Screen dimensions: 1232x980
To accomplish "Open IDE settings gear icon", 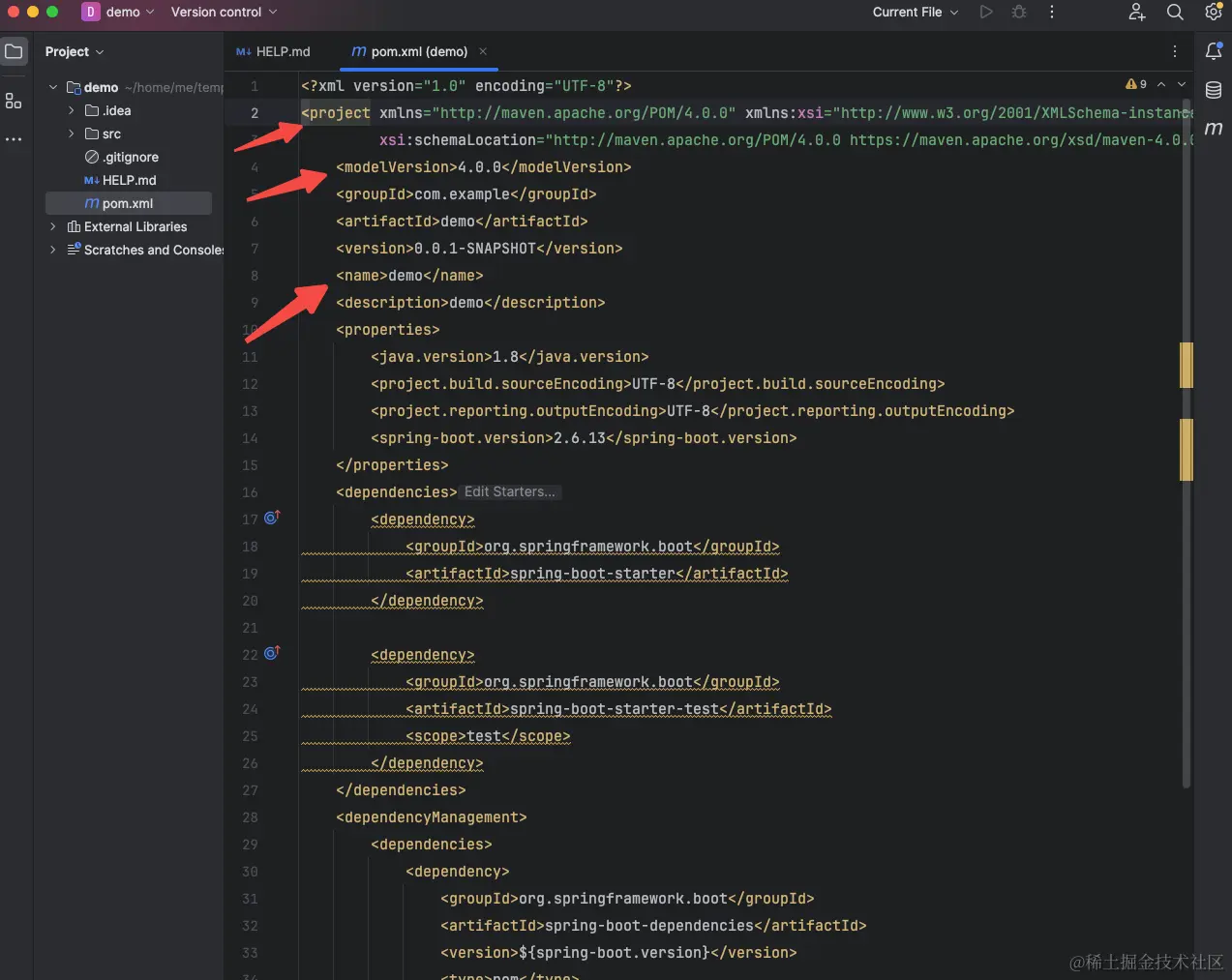I will coord(1213,12).
